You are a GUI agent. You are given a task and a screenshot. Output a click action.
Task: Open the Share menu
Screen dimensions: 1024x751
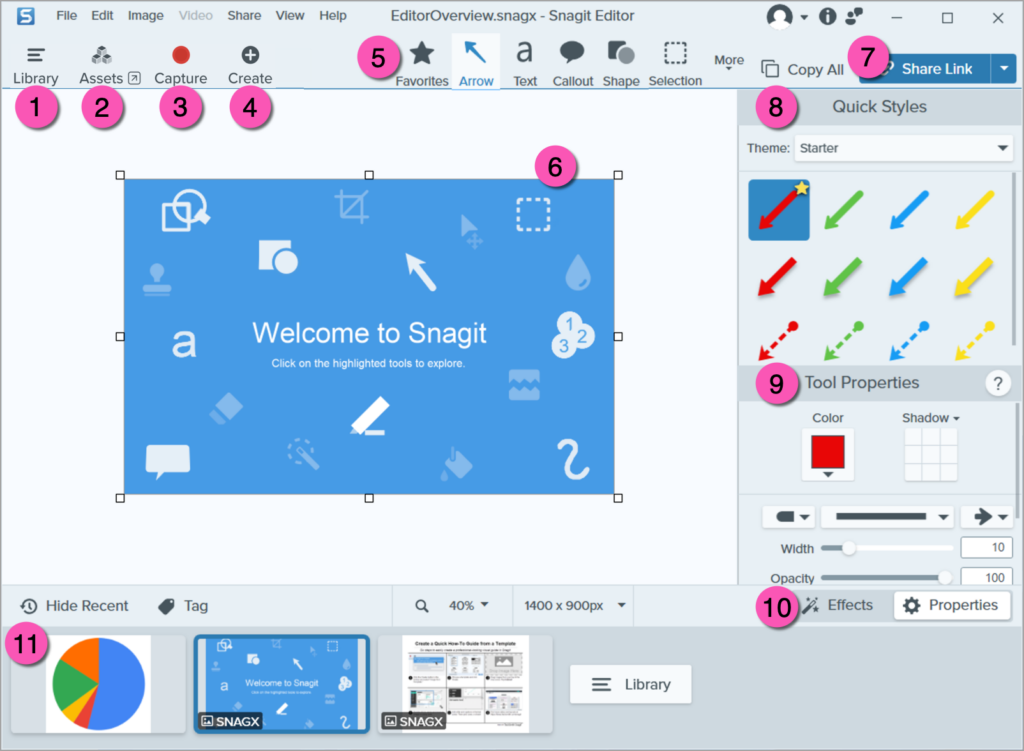(x=244, y=16)
